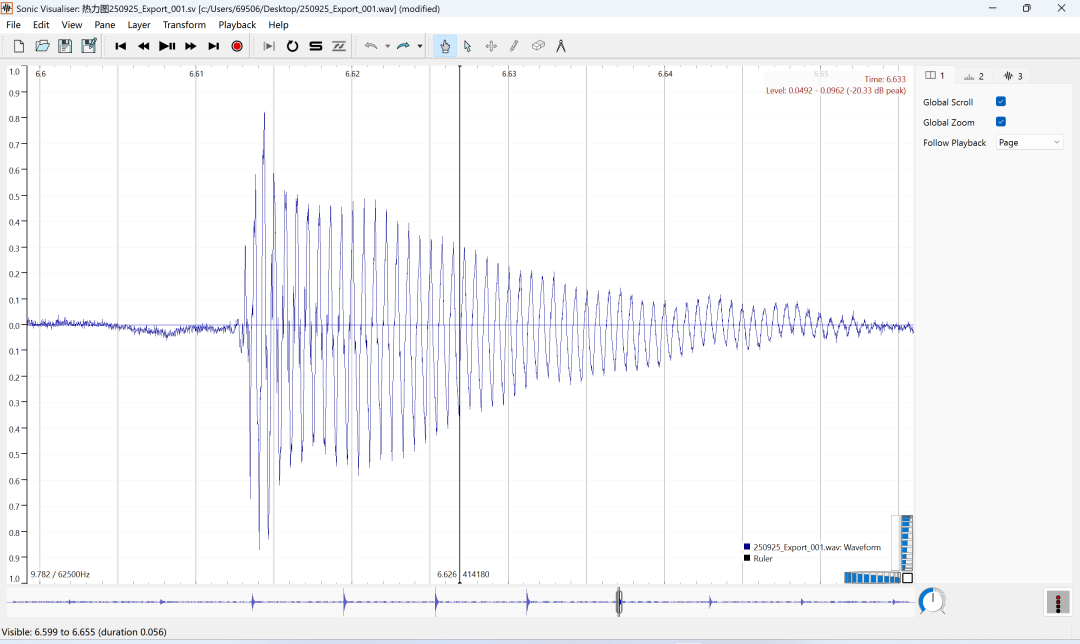Screen dimensions: 1080x644
Task: Uncheck the Global Zoom checkbox
Action: point(1001,122)
